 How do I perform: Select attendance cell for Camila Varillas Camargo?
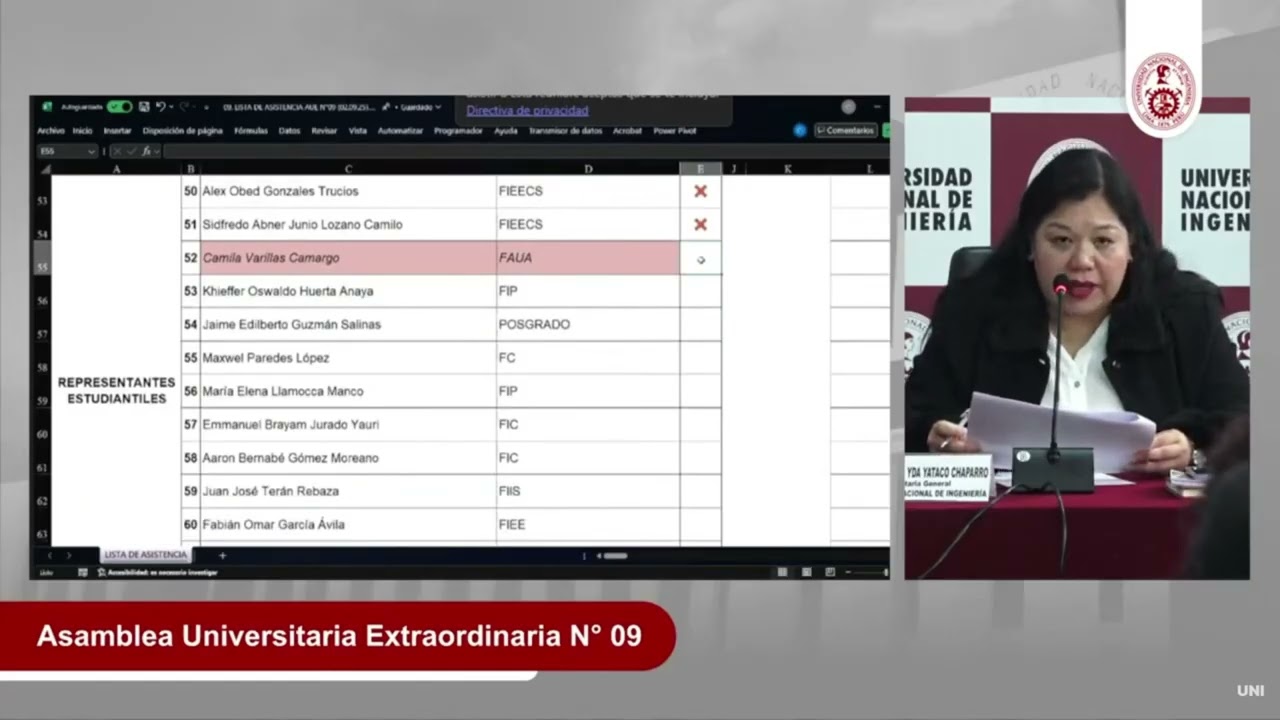(x=700, y=258)
